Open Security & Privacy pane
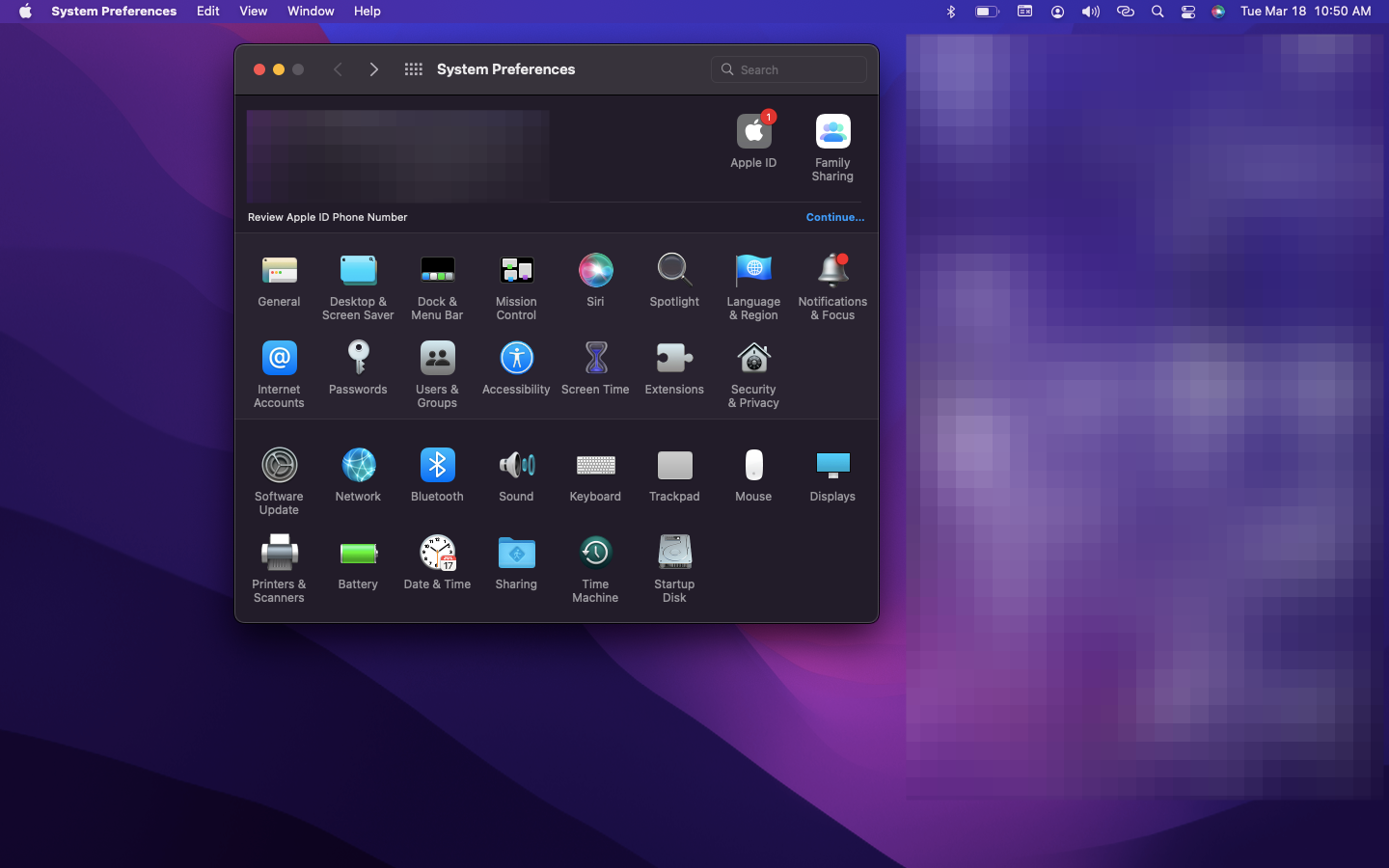Viewport: 1389px width, 868px height. click(x=753, y=374)
